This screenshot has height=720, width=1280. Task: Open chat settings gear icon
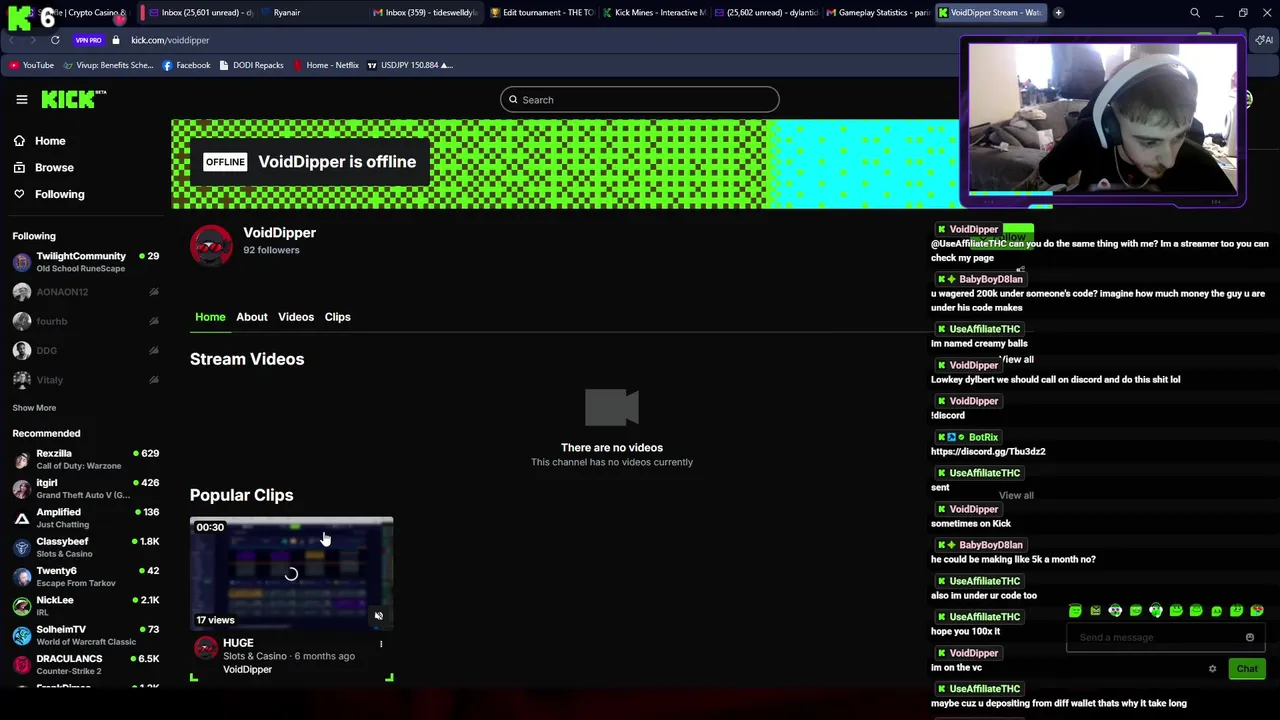coord(1212,669)
